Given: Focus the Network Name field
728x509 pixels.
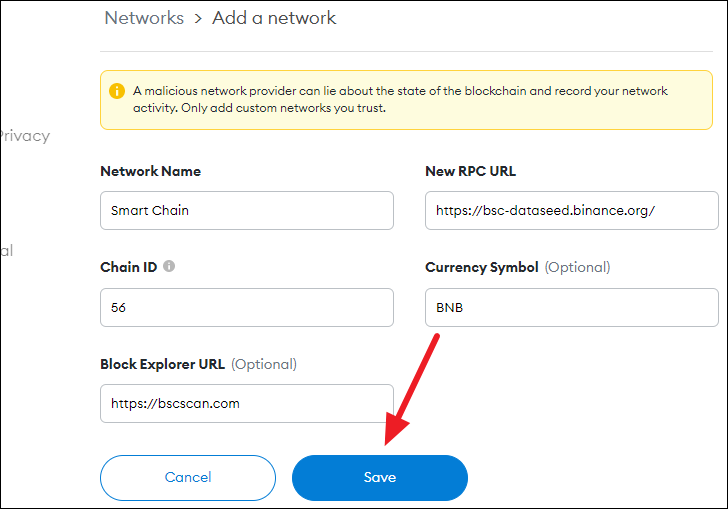Looking at the screenshot, I should 247,210.
